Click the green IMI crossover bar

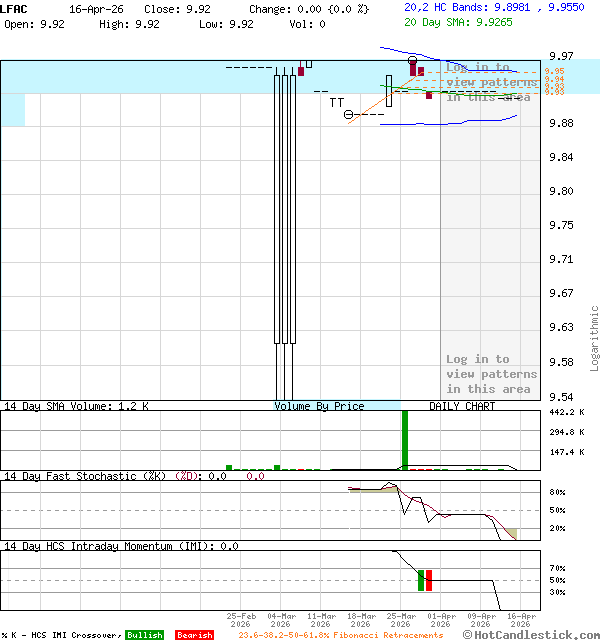click(x=421, y=580)
